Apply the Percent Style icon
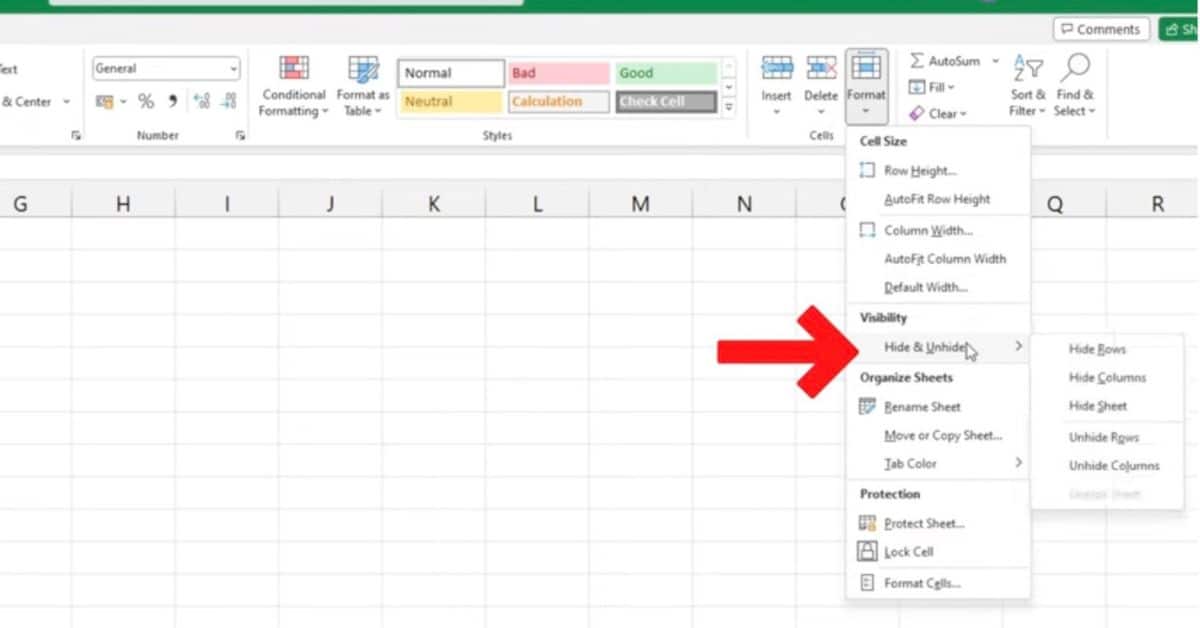The image size is (1200, 628). pos(145,101)
